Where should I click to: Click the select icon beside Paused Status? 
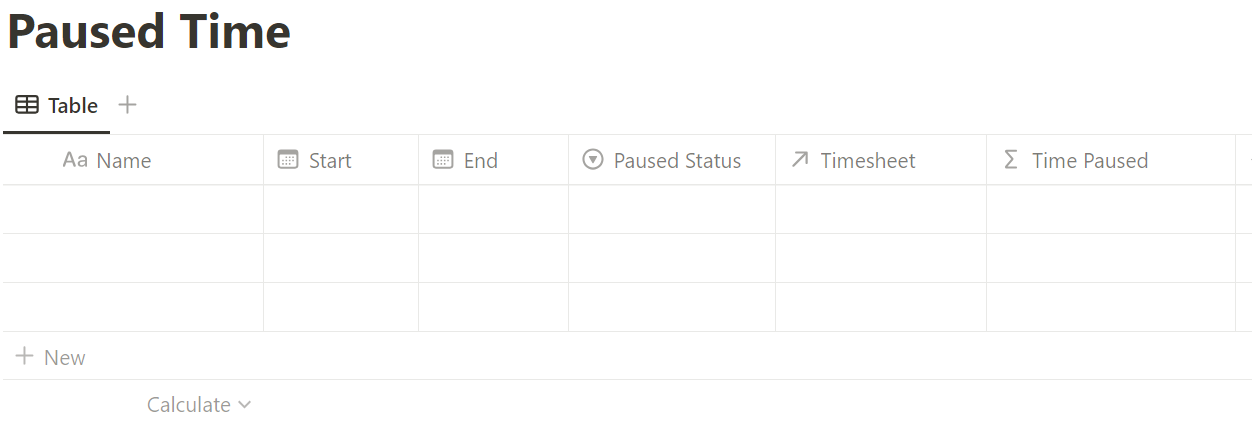(x=593, y=160)
